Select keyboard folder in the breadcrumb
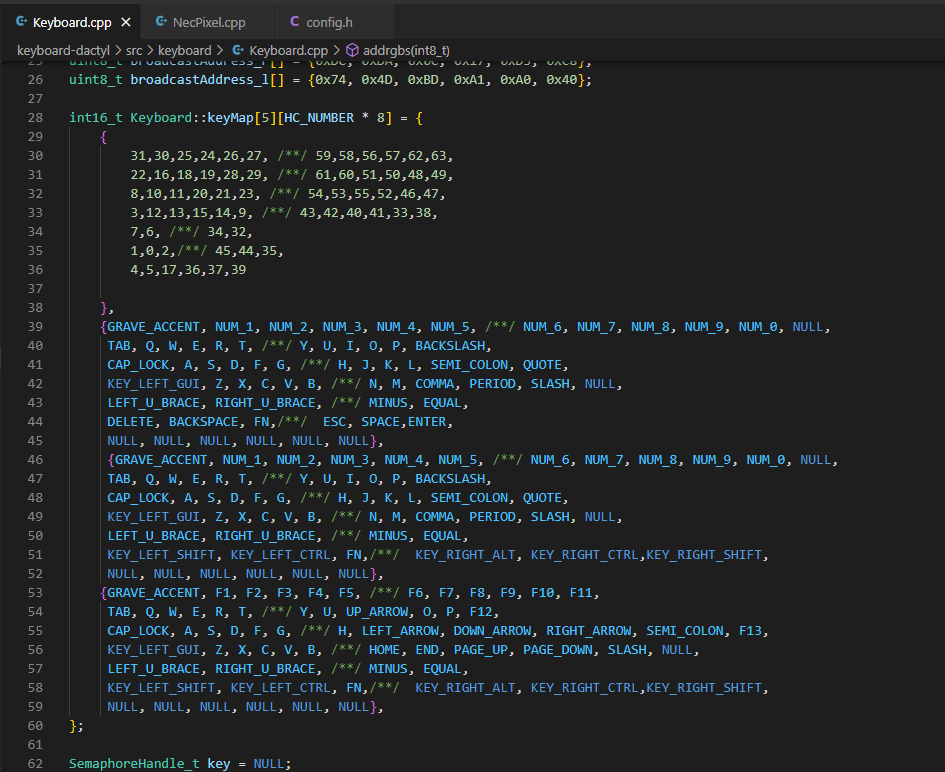Screen dimensions: 945x772 tap(184, 51)
